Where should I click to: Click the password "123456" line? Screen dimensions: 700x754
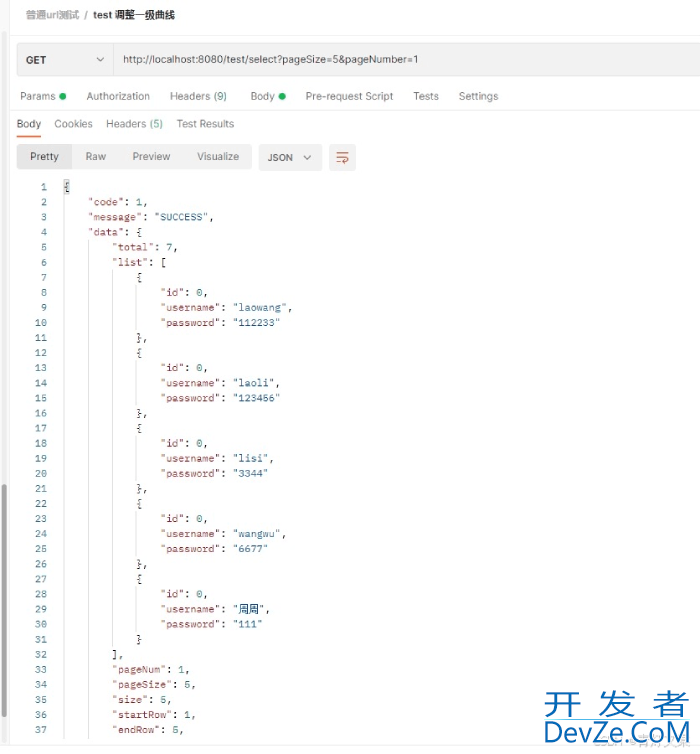click(220, 398)
